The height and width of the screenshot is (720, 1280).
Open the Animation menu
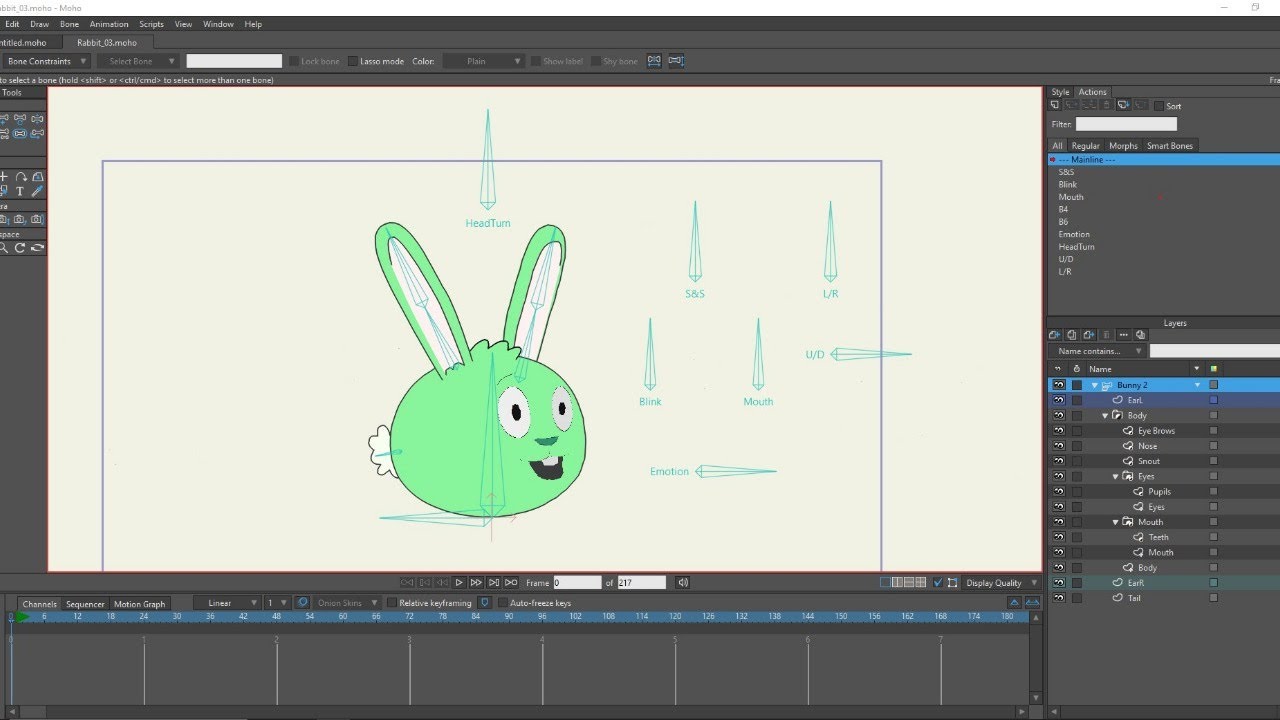[x=109, y=24]
